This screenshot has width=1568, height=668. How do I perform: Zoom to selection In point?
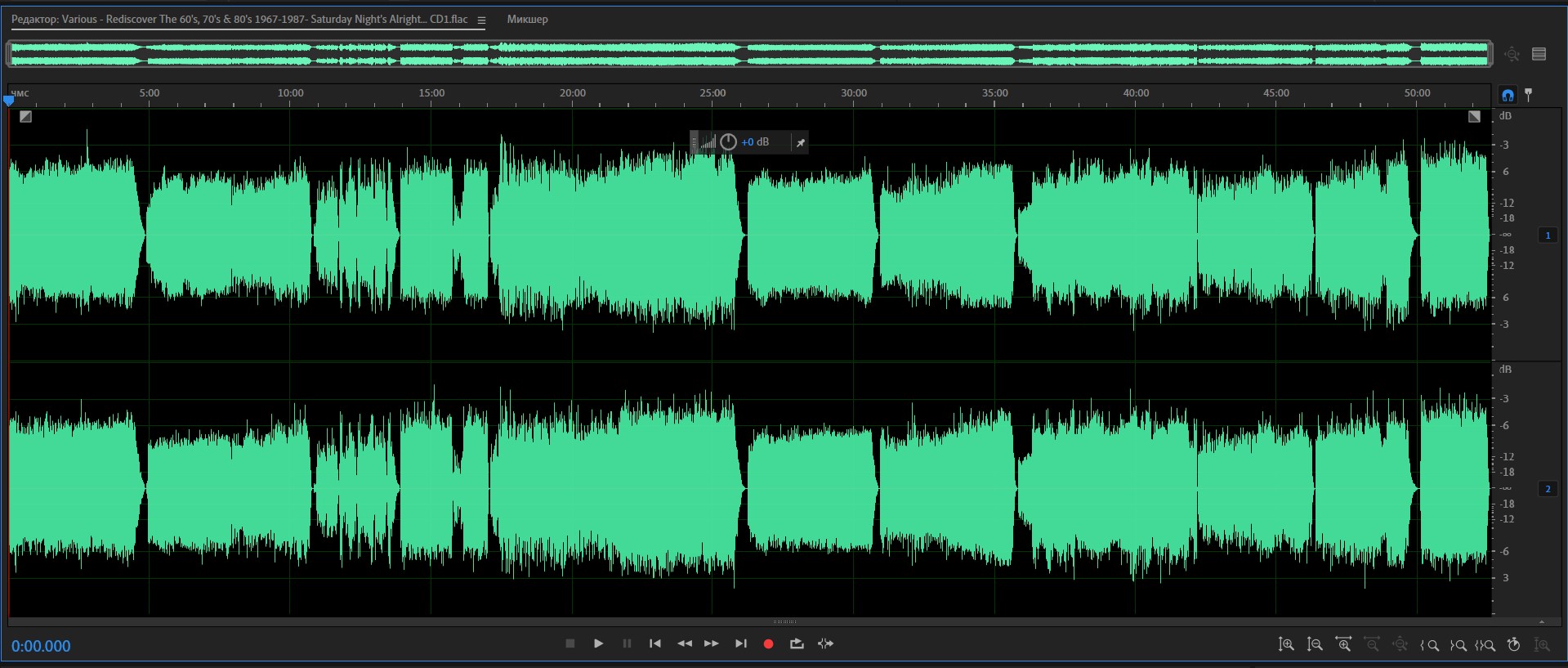(x=1430, y=645)
